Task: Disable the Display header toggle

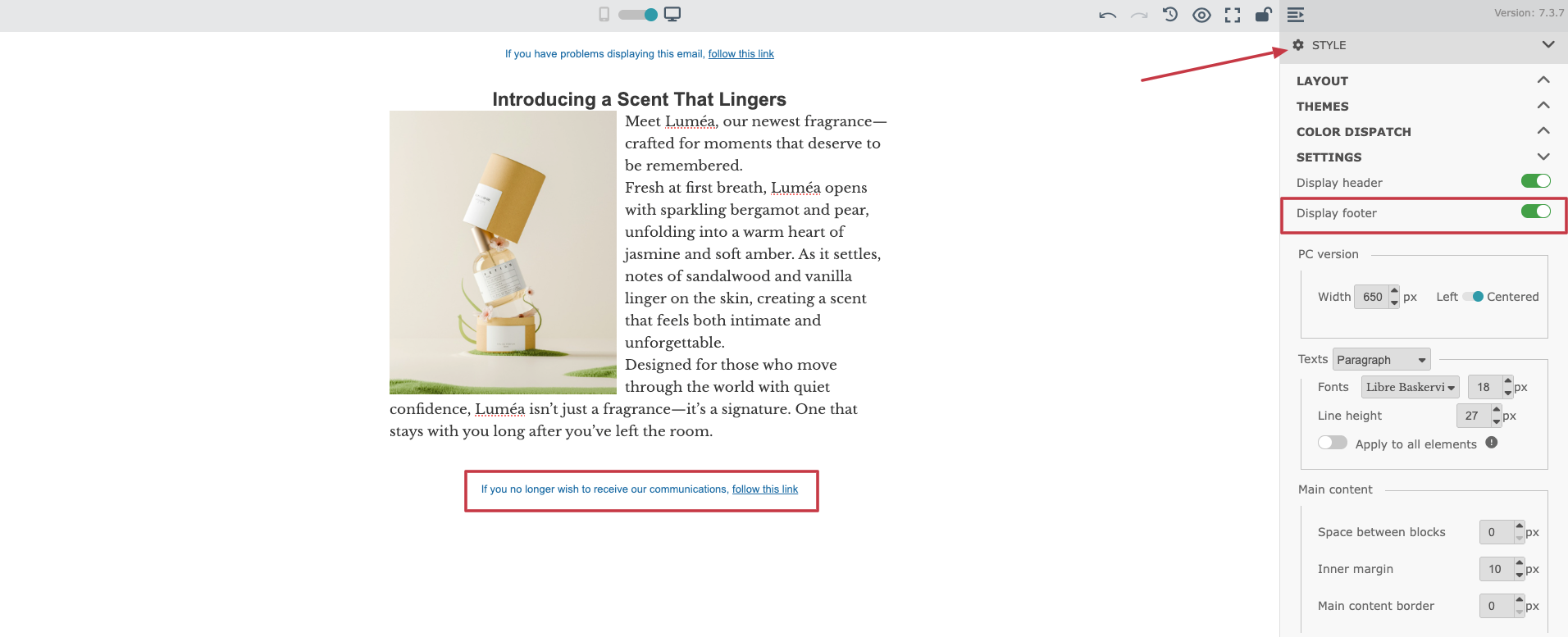Action: pos(1535,181)
